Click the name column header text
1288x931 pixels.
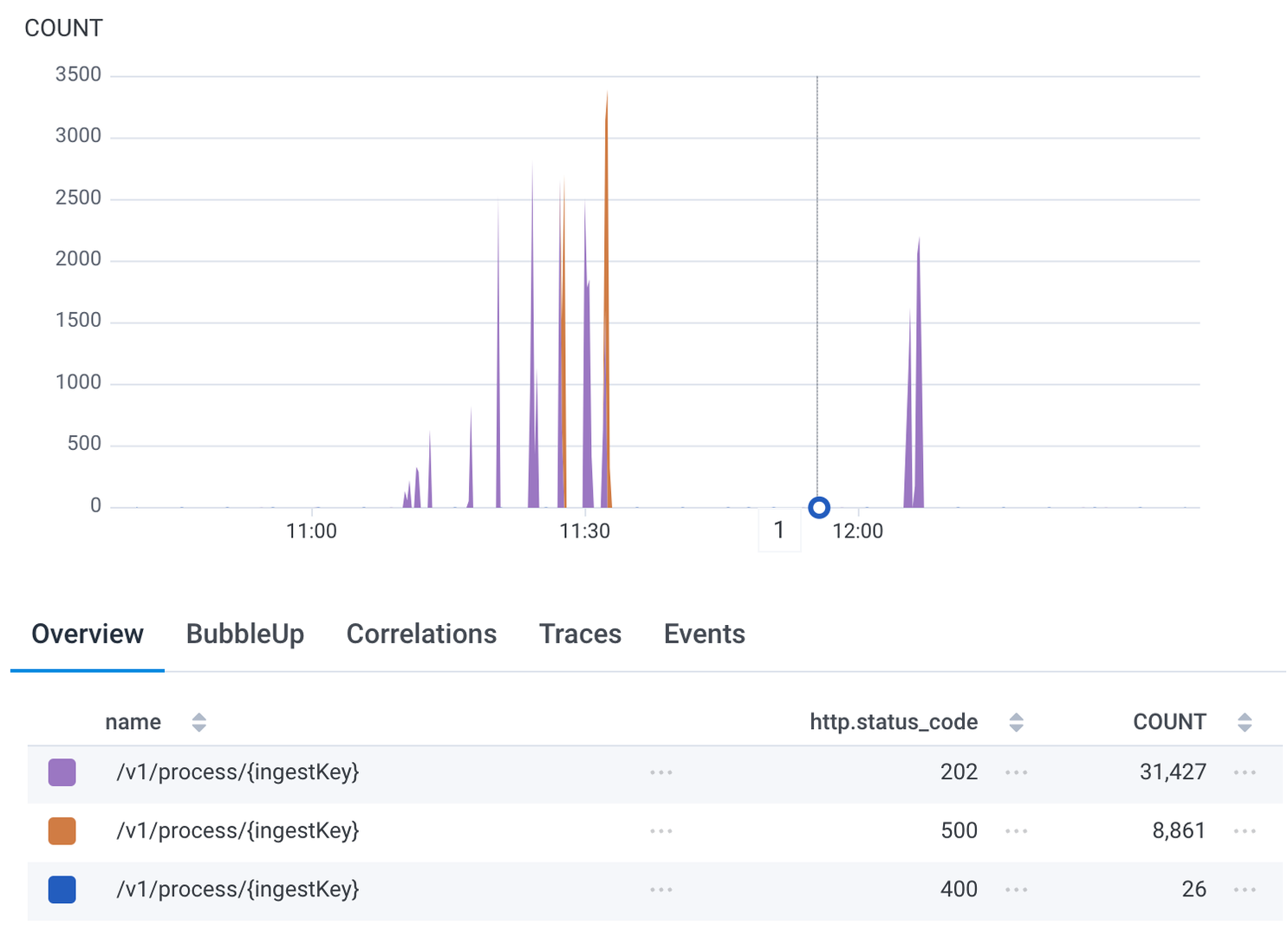[x=133, y=722]
